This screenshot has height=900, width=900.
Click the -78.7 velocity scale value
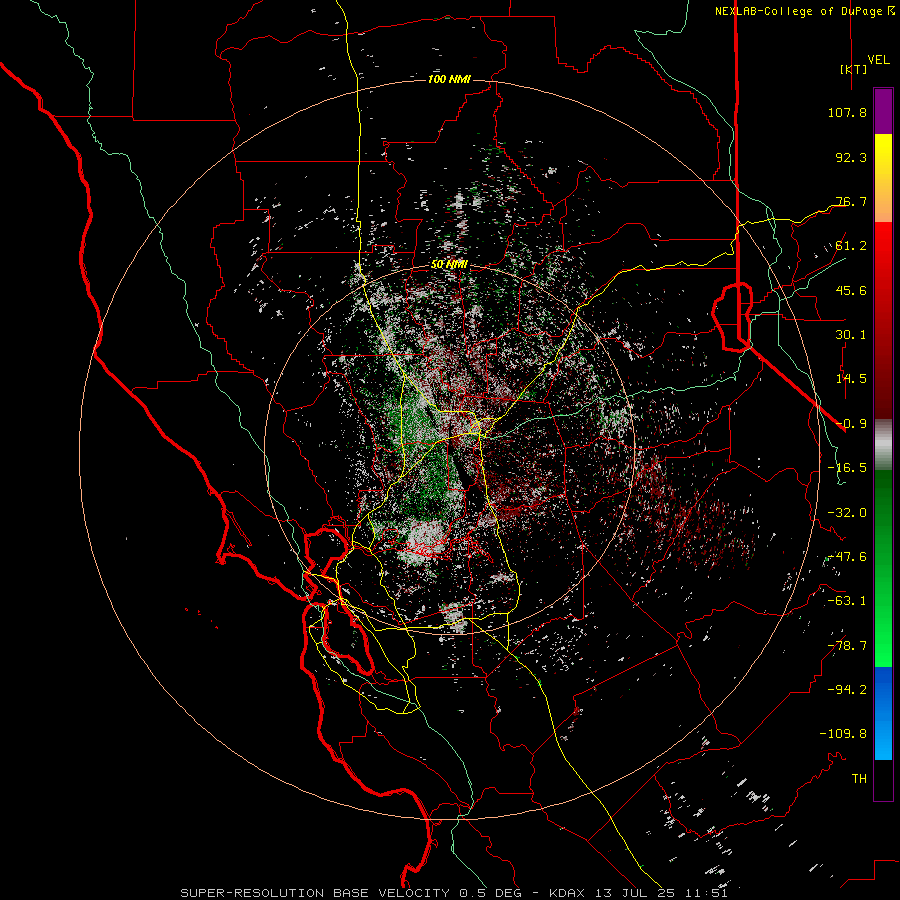847,646
